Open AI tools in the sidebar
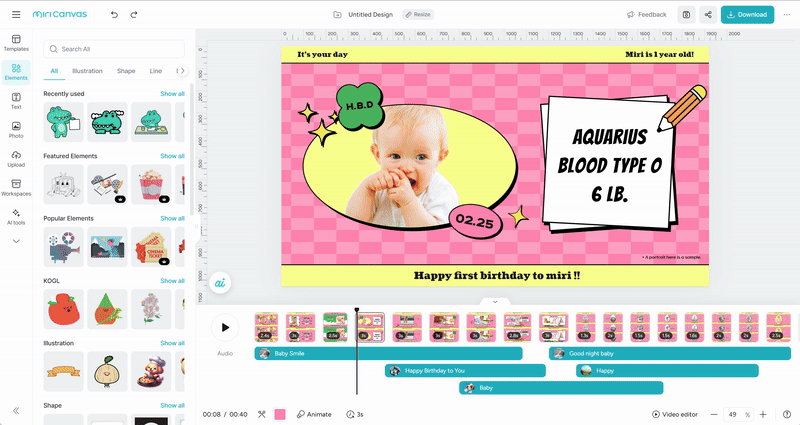The image size is (800, 425). pos(16,215)
